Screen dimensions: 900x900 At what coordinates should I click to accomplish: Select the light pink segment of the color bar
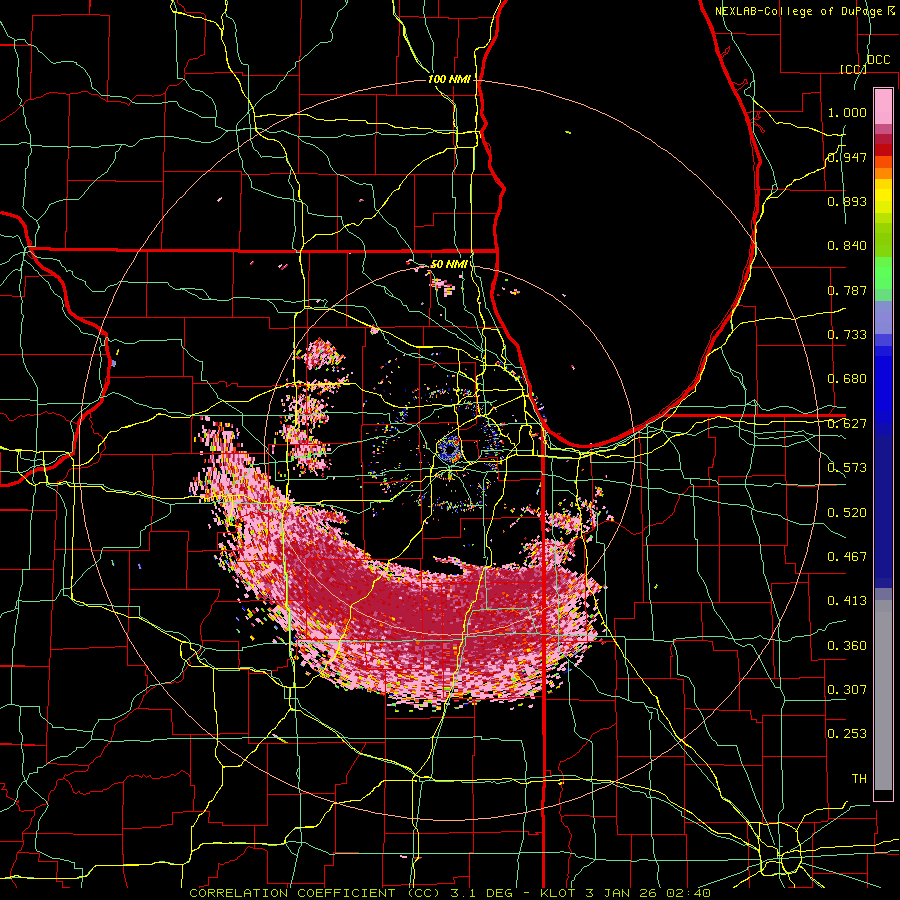click(883, 107)
